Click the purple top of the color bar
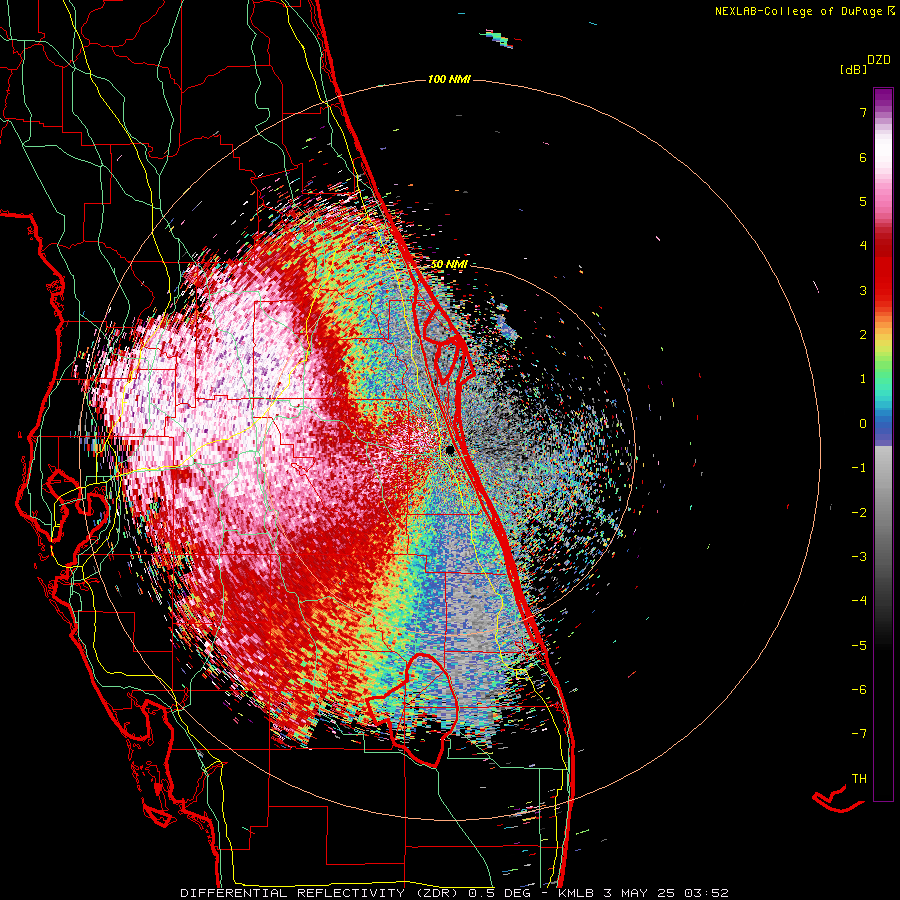The height and width of the screenshot is (900, 900). (x=883, y=98)
